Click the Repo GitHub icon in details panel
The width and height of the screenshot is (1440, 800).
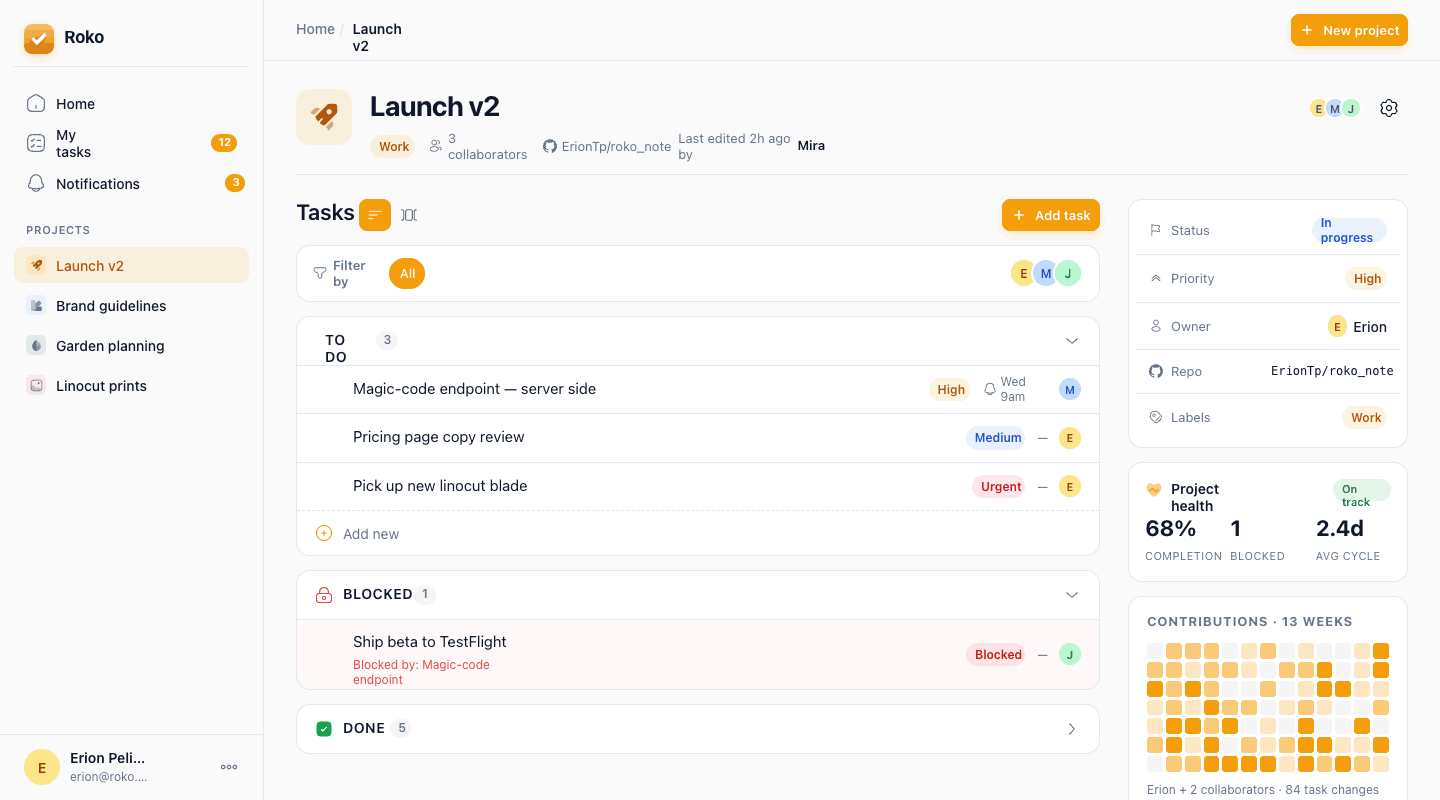point(1156,371)
